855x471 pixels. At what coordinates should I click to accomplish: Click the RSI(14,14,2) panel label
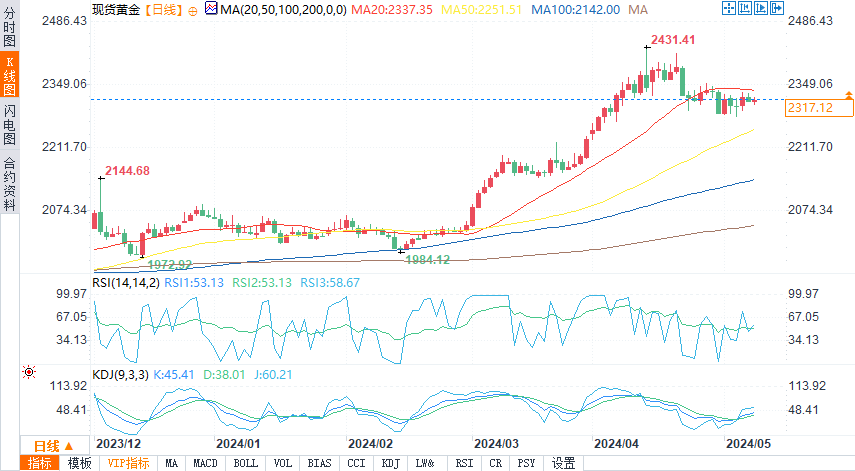click(126, 282)
